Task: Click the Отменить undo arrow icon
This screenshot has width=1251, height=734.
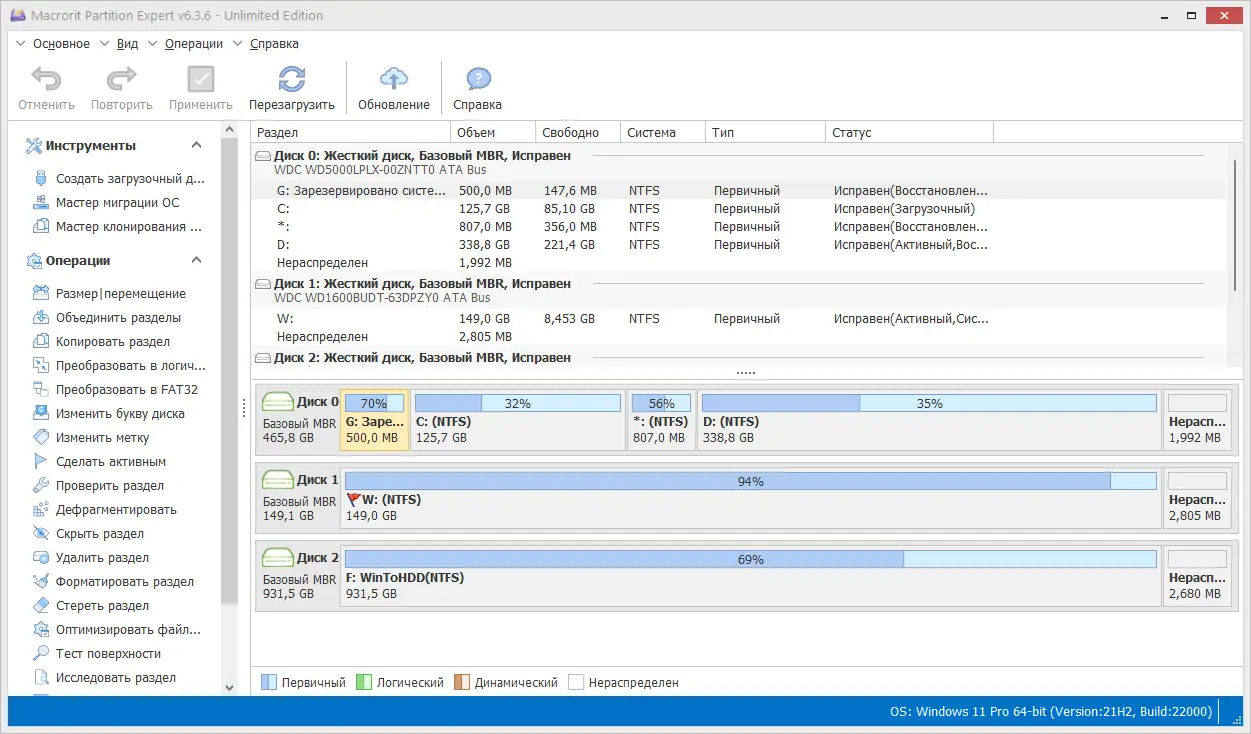Action: (46, 80)
